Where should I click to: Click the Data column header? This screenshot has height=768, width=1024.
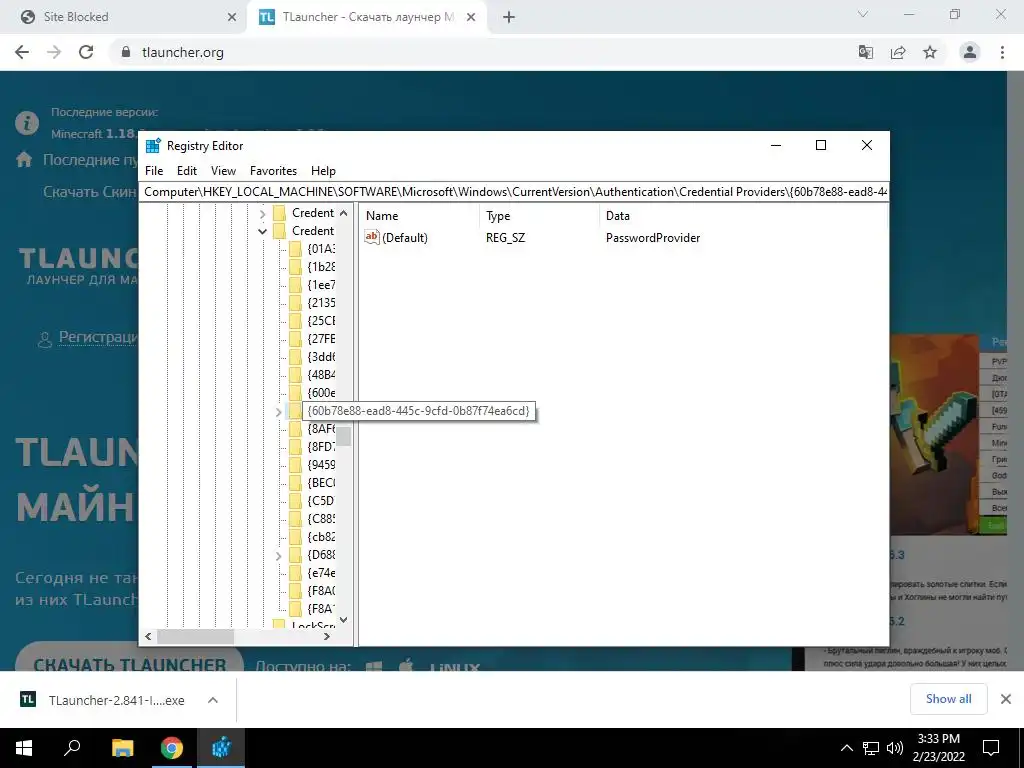click(743, 216)
